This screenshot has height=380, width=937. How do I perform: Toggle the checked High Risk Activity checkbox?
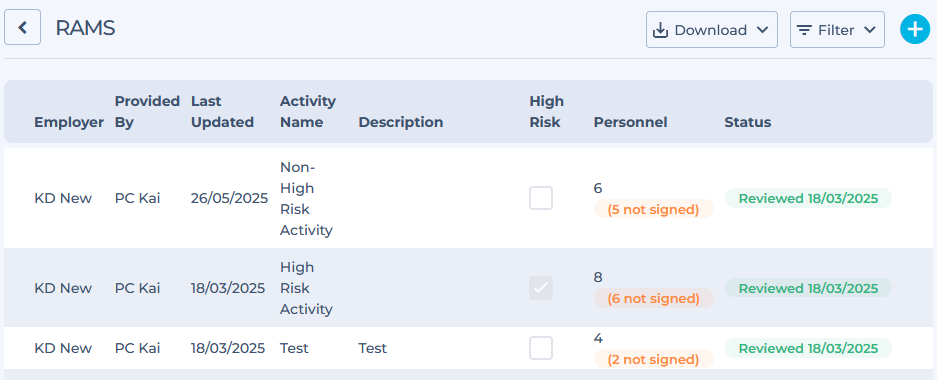tap(541, 288)
